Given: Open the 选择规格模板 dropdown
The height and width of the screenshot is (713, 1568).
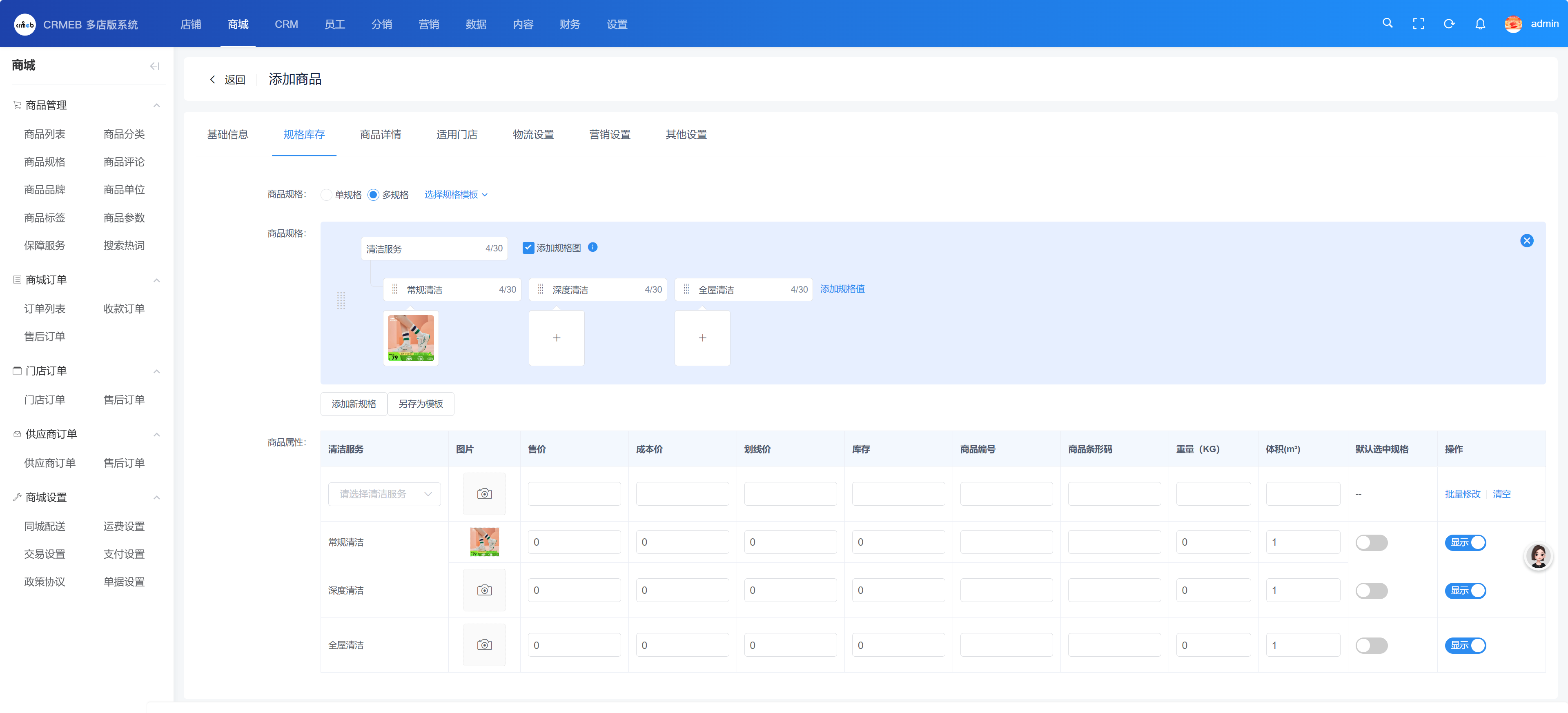Looking at the screenshot, I should (x=456, y=195).
